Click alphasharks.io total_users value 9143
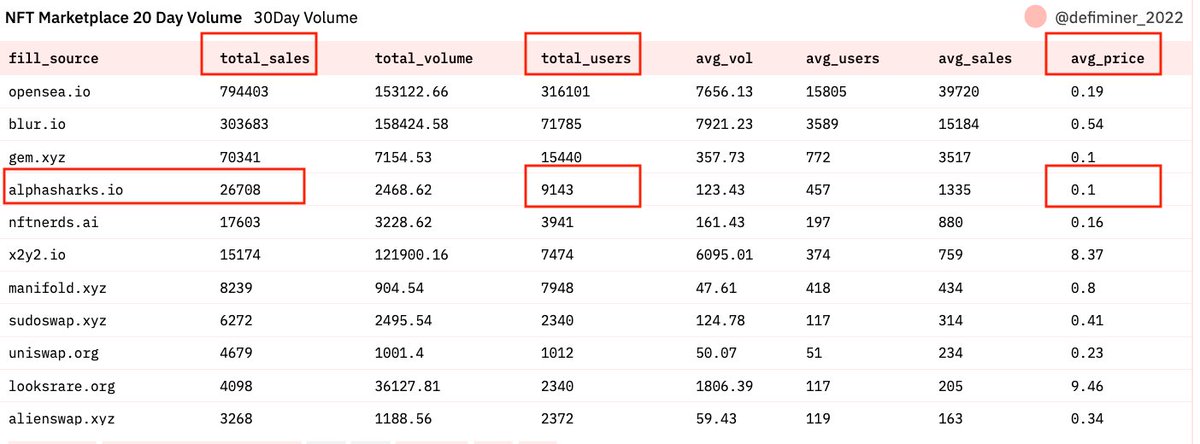 558,188
